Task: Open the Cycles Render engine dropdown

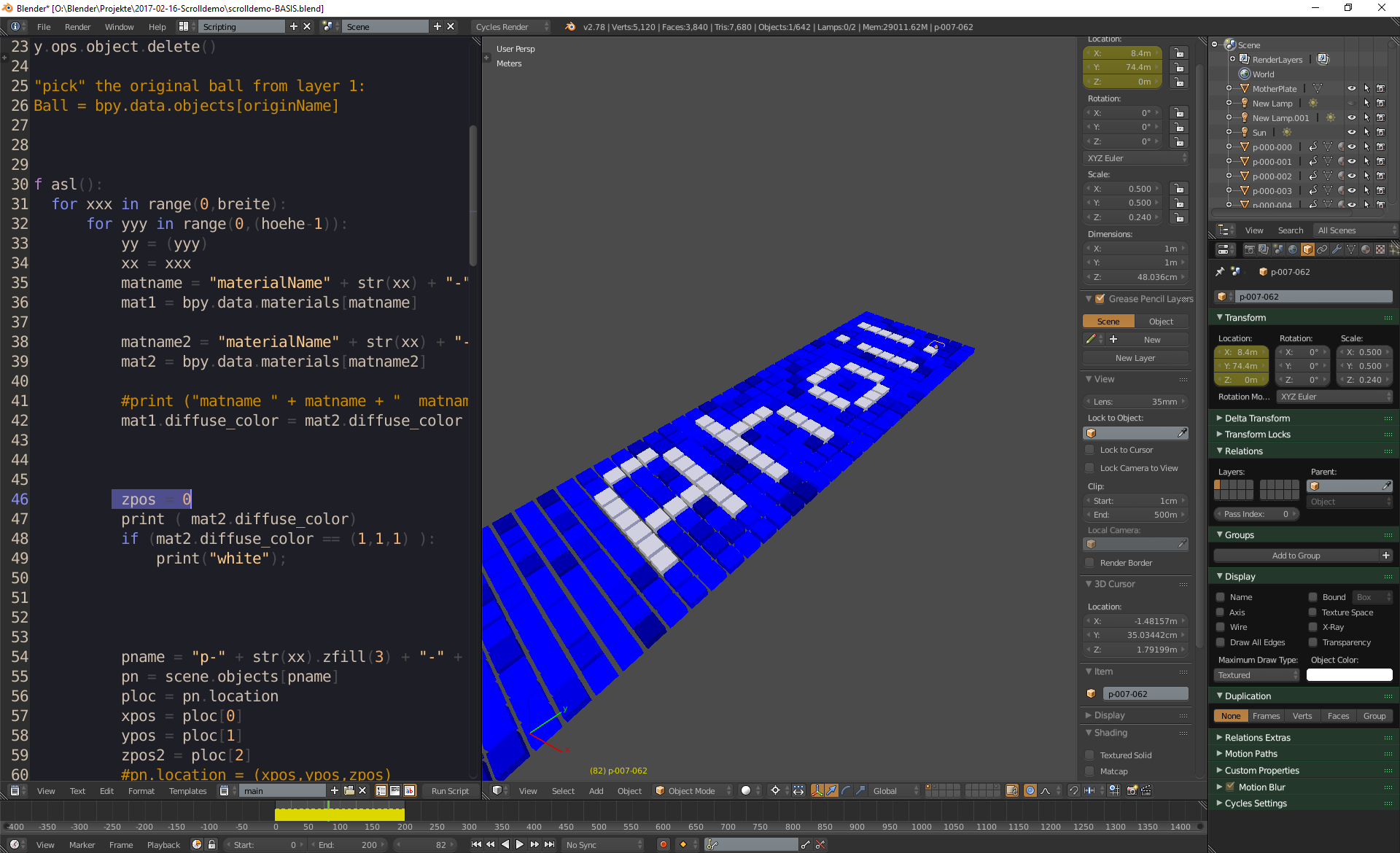Action: 511,27
